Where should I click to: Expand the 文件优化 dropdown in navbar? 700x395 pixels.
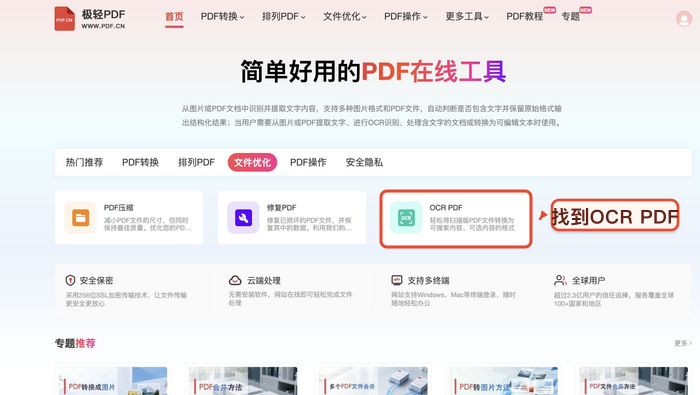tap(345, 17)
